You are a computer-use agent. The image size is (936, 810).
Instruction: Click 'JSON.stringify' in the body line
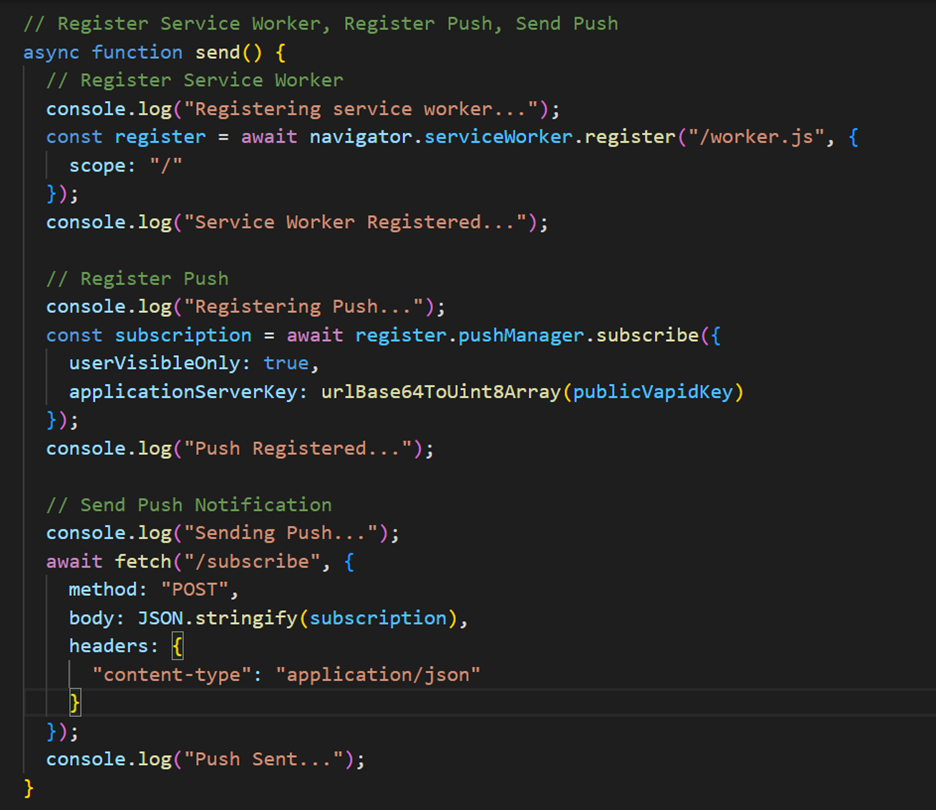pyautogui.click(x=217, y=618)
